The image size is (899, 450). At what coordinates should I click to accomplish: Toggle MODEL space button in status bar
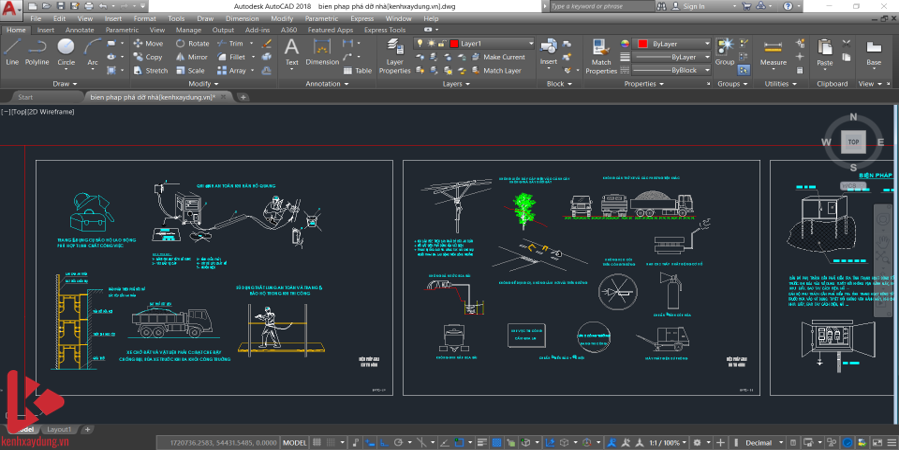coord(295,442)
